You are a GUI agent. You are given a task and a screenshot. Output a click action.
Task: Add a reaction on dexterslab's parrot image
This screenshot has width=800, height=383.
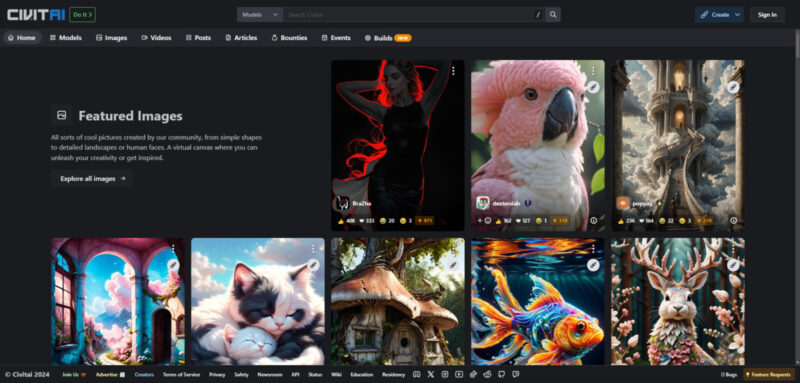[x=484, y=220]
